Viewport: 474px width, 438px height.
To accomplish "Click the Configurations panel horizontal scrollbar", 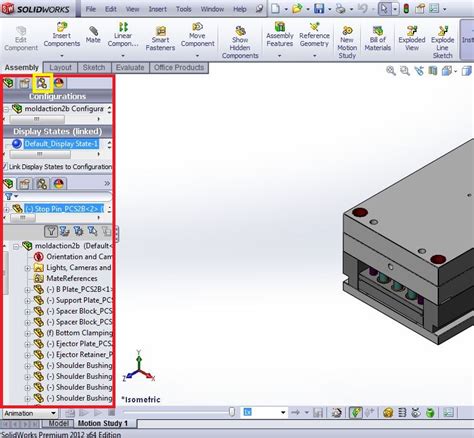I will pos(37,119).
